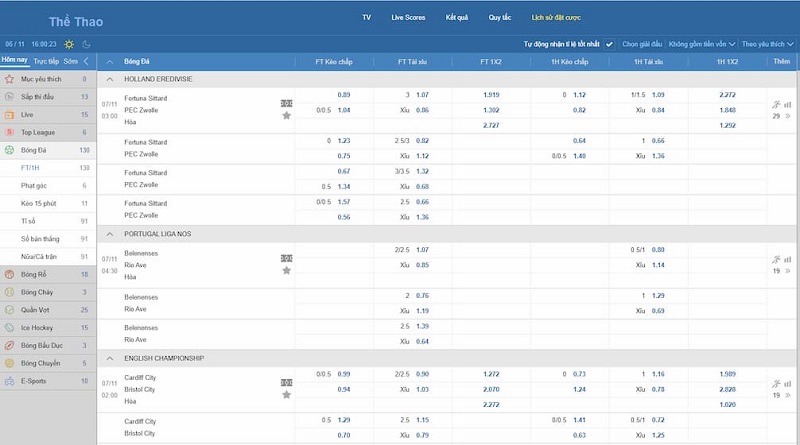Favorite the Fortuna Sittard match star
Image resolution: width=800 pixels, height=445 pixels.
pyautogui.click(x=287, y=116)
